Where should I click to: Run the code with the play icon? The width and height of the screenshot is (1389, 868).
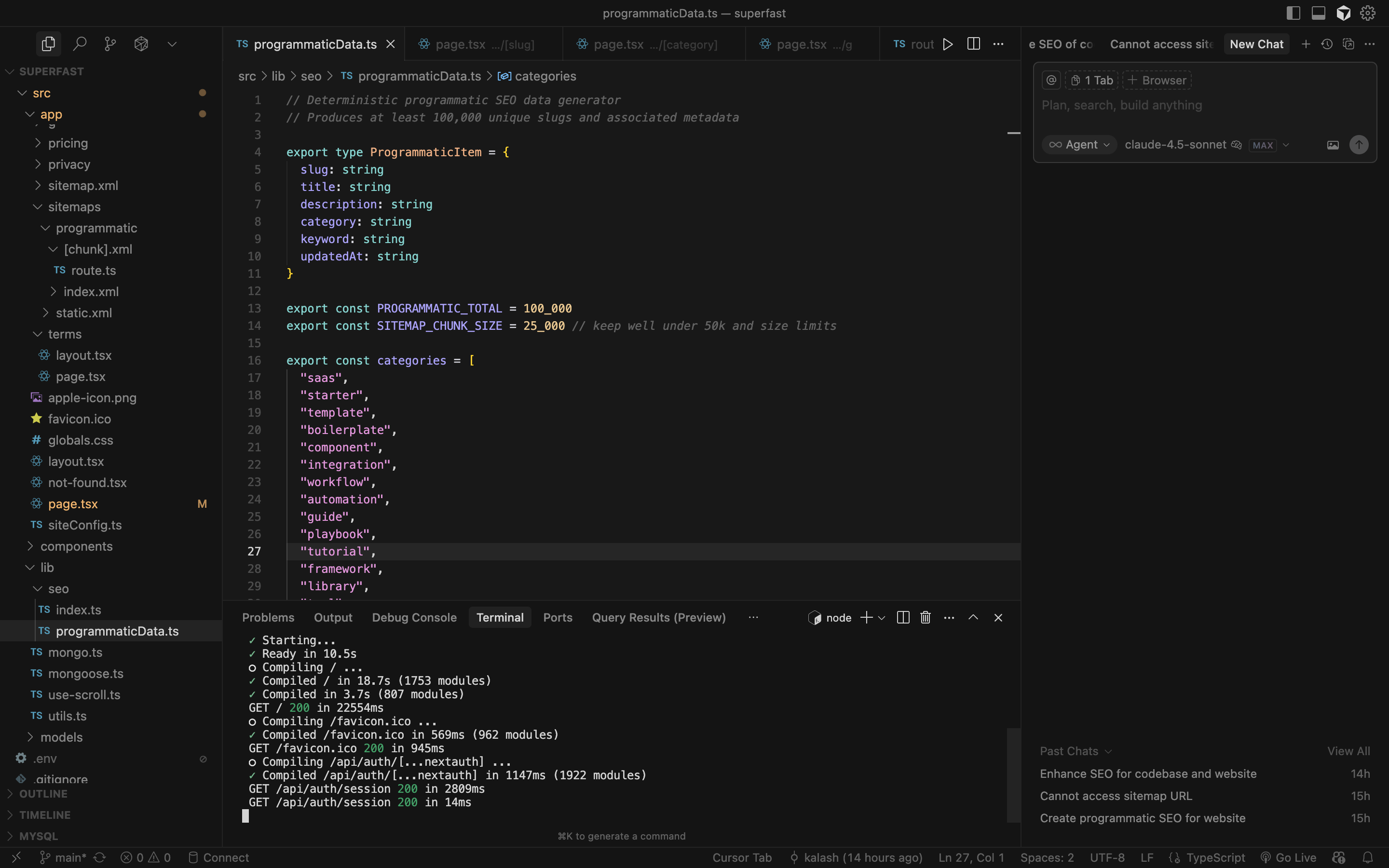coord(948,44)
